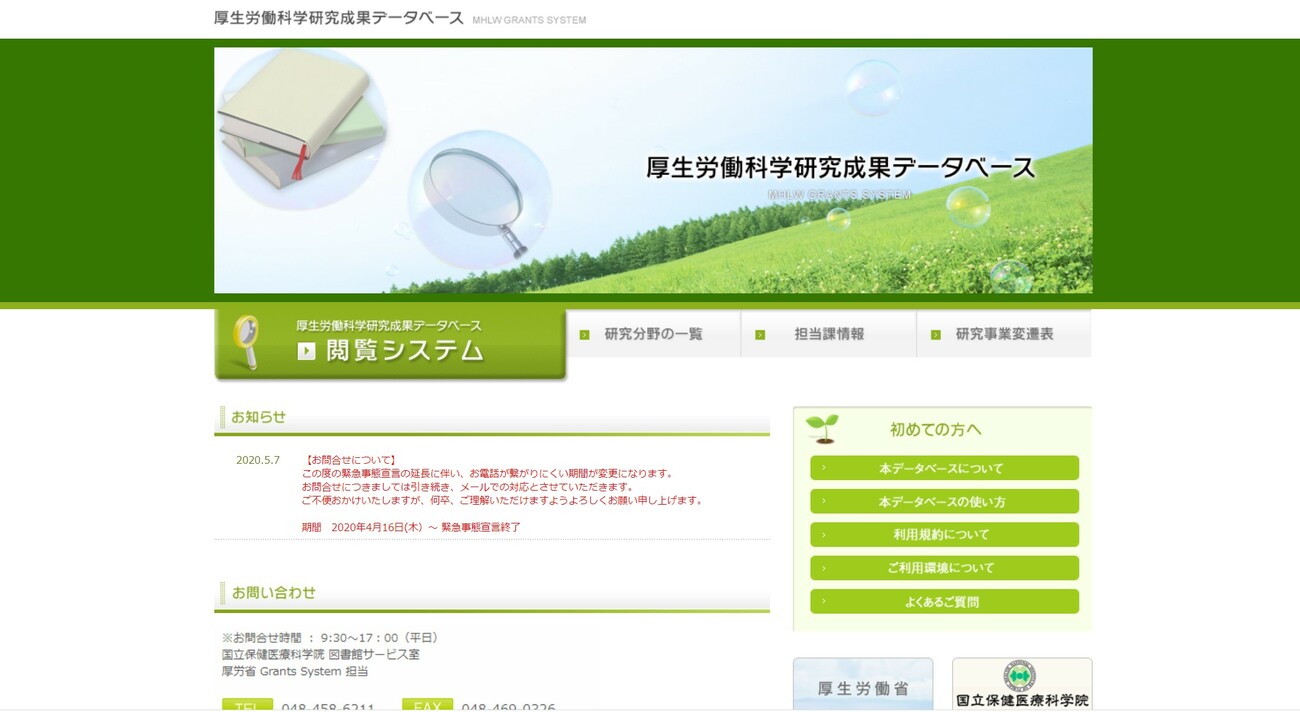
Task: Open the 国立保健医療科学院 banner link
Action: [x=1022, y=685]
